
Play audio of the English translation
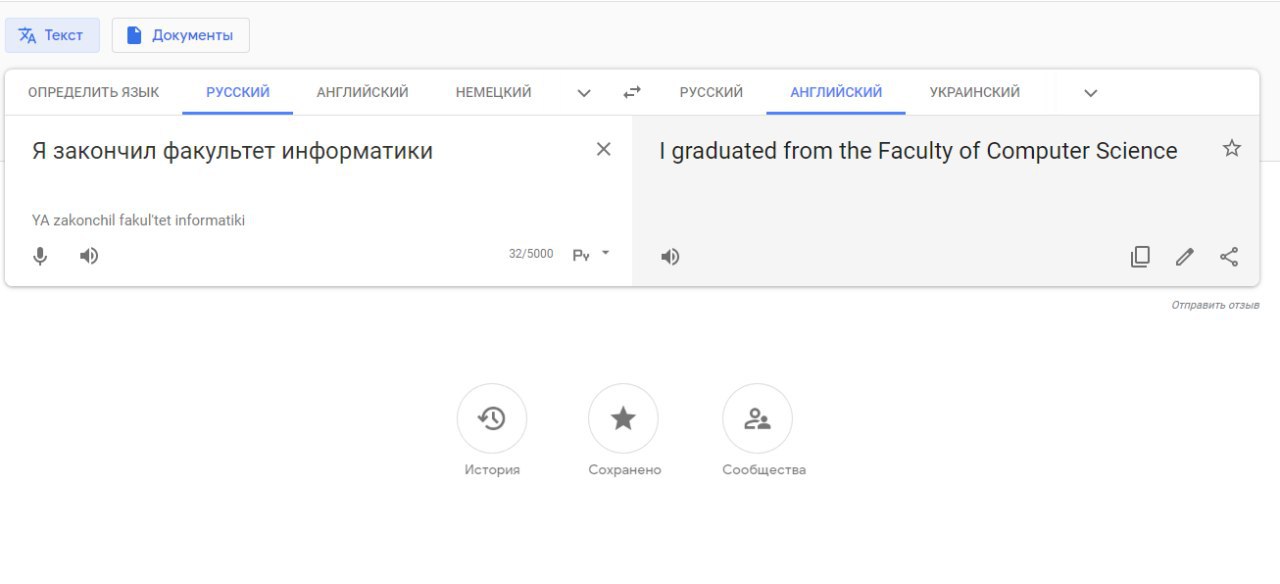pos(670,257)
